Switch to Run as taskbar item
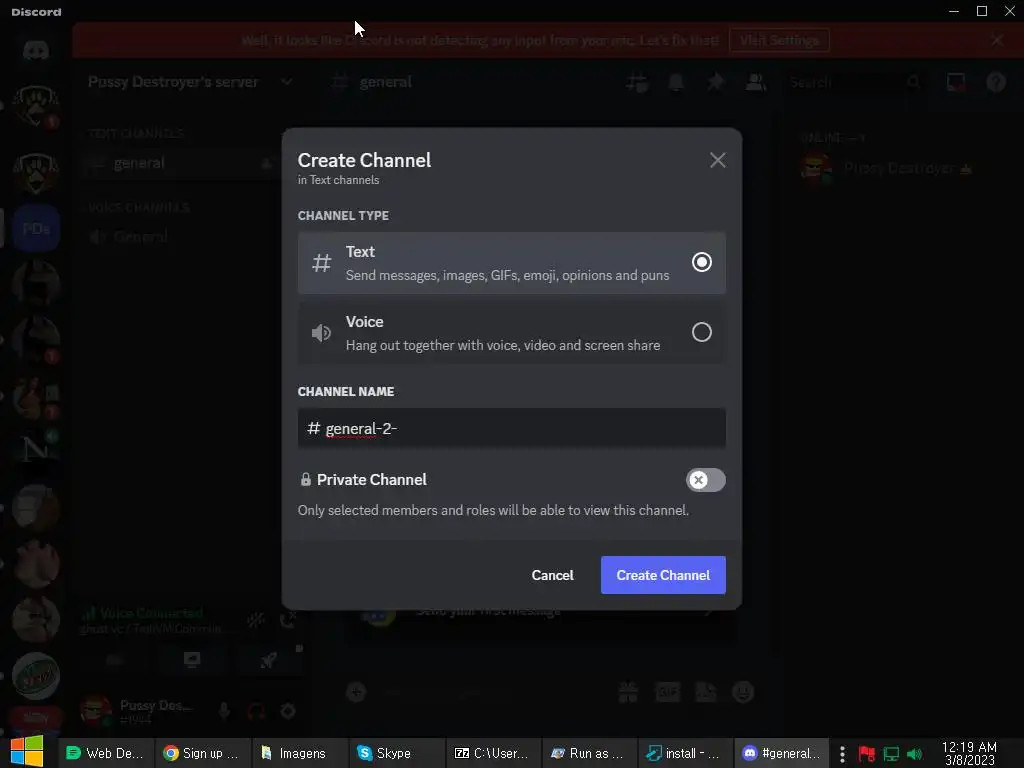 [x=590, y=753]
